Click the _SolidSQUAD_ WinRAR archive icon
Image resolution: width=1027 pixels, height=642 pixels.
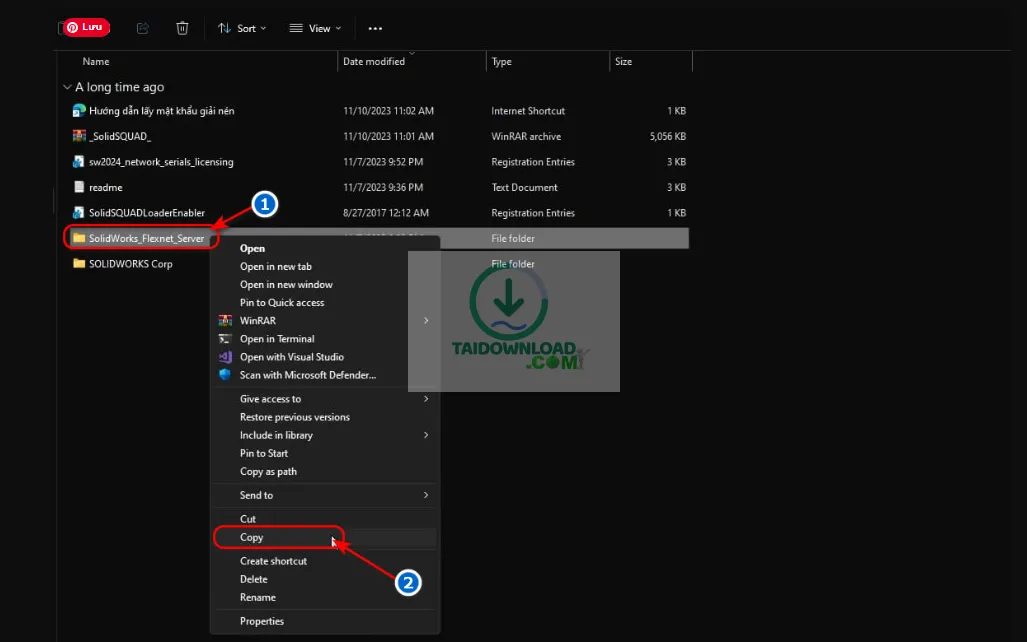click(x=79, y=136)
